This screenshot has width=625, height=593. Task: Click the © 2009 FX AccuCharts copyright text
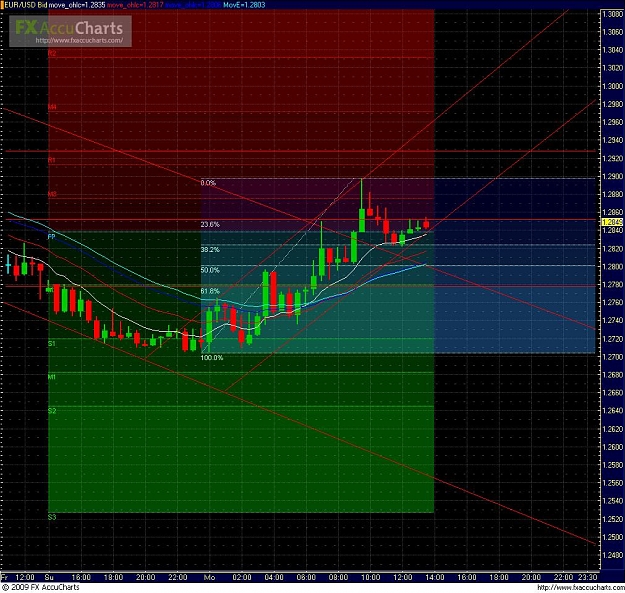(41, 587)
